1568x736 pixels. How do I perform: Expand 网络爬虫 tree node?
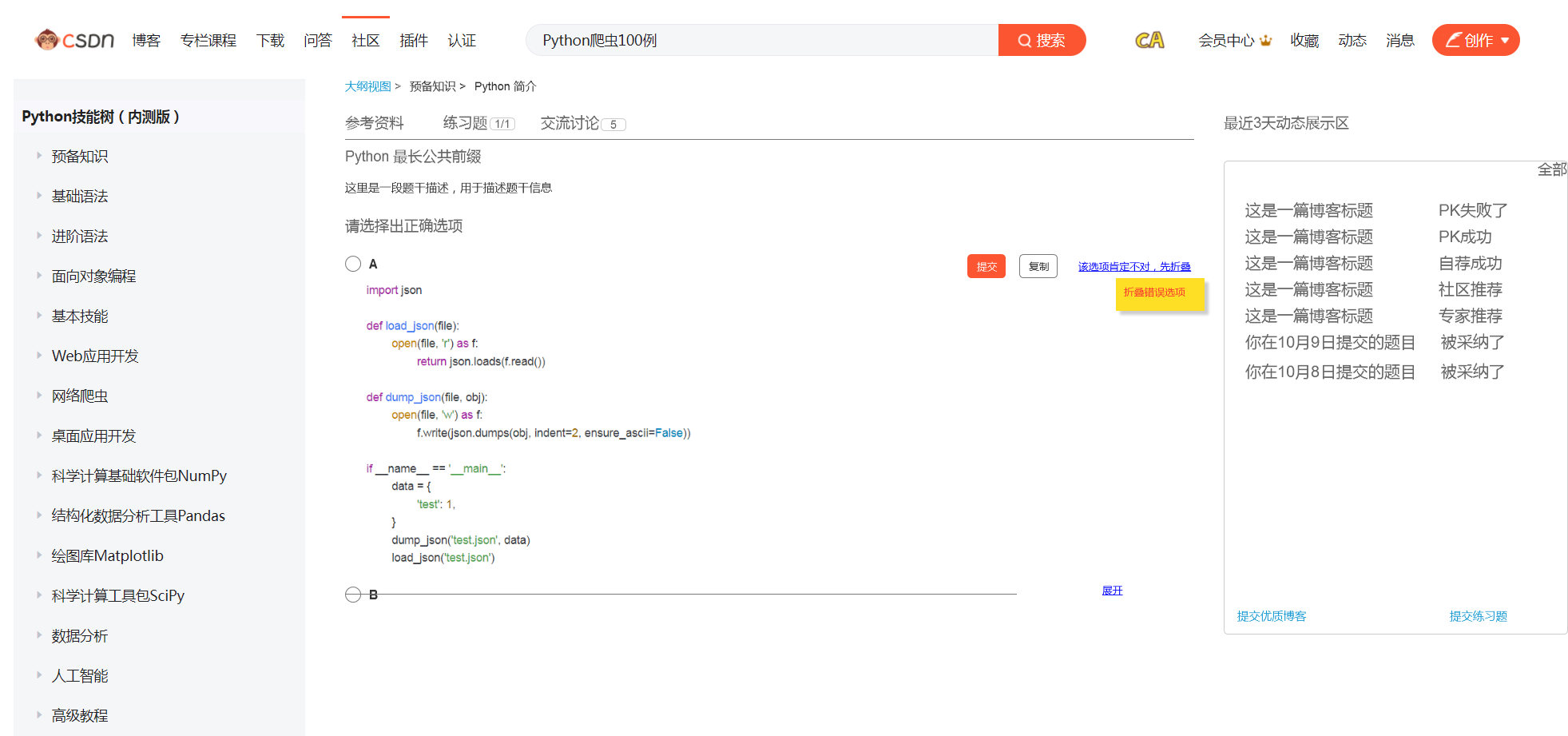pos(39,396)
